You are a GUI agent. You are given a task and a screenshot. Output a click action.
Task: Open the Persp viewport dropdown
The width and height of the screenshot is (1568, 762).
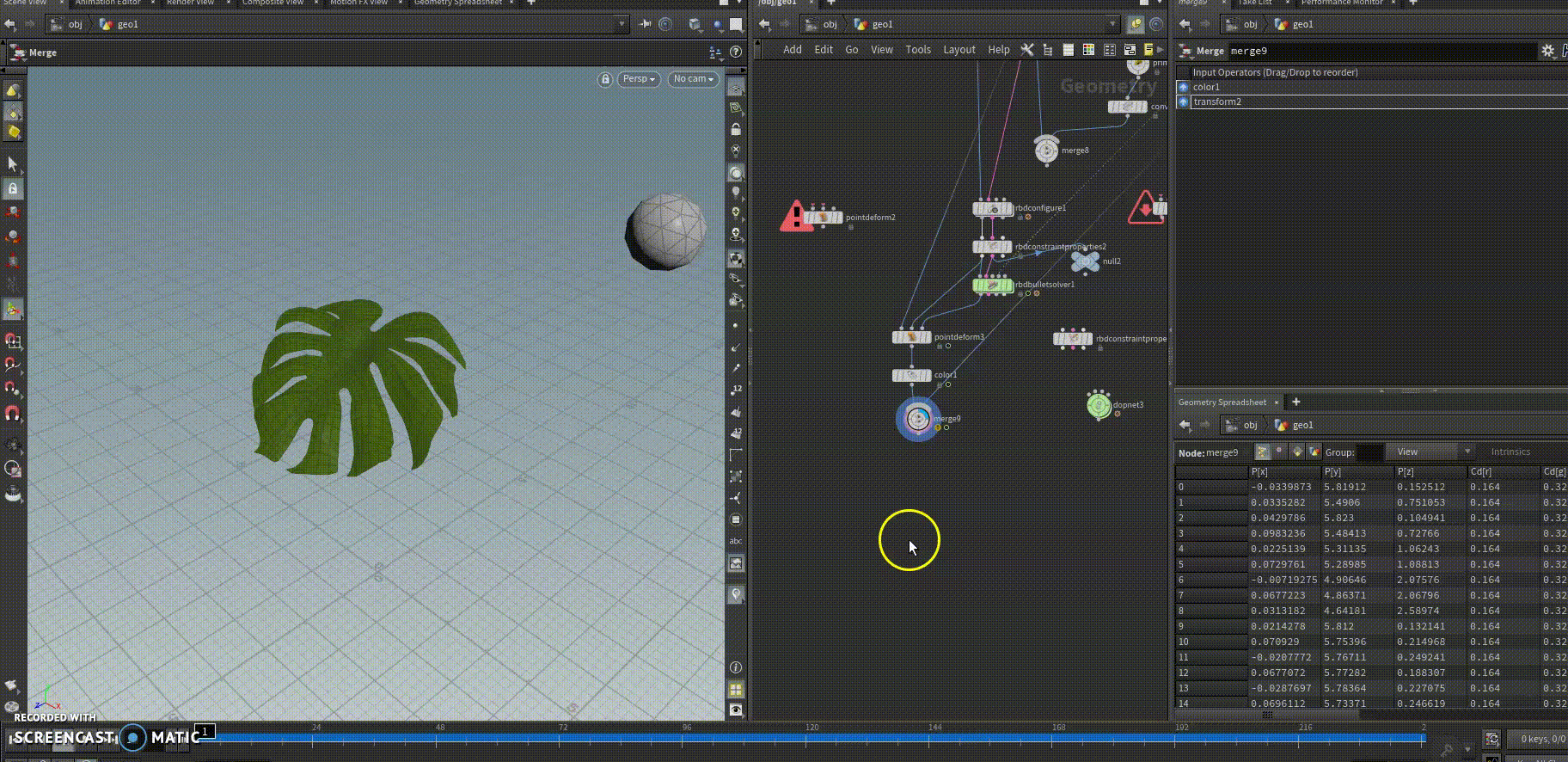click(639, 79)
